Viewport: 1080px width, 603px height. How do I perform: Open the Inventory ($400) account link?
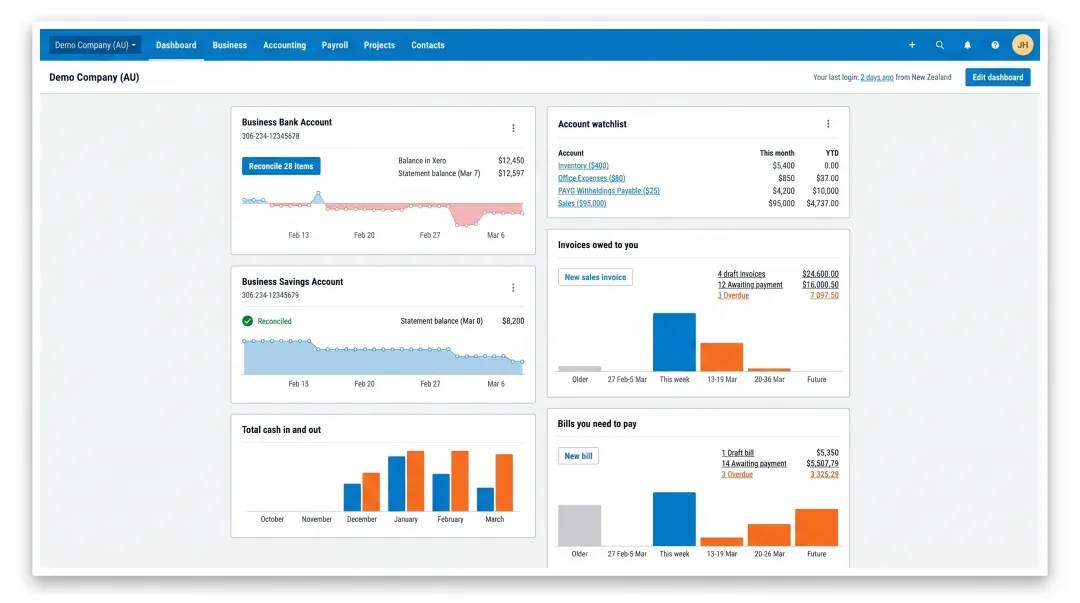coord(583,165)
